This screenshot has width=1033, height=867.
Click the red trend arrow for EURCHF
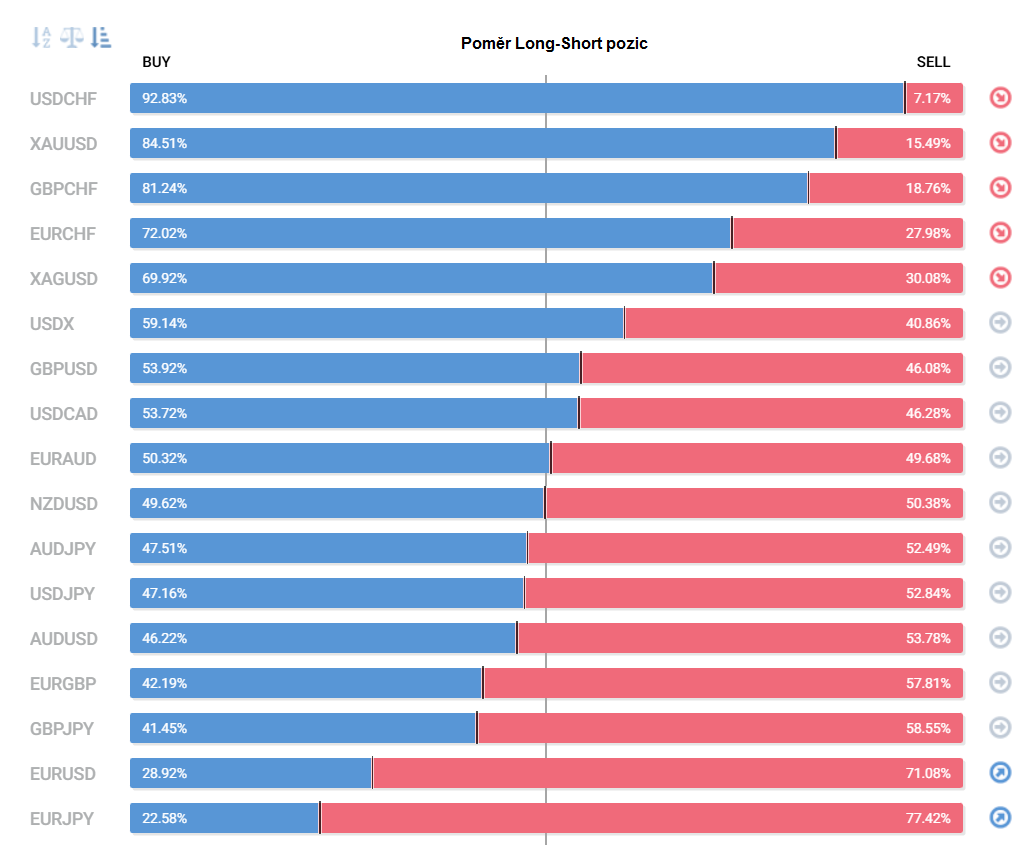tap(1000, 233)
